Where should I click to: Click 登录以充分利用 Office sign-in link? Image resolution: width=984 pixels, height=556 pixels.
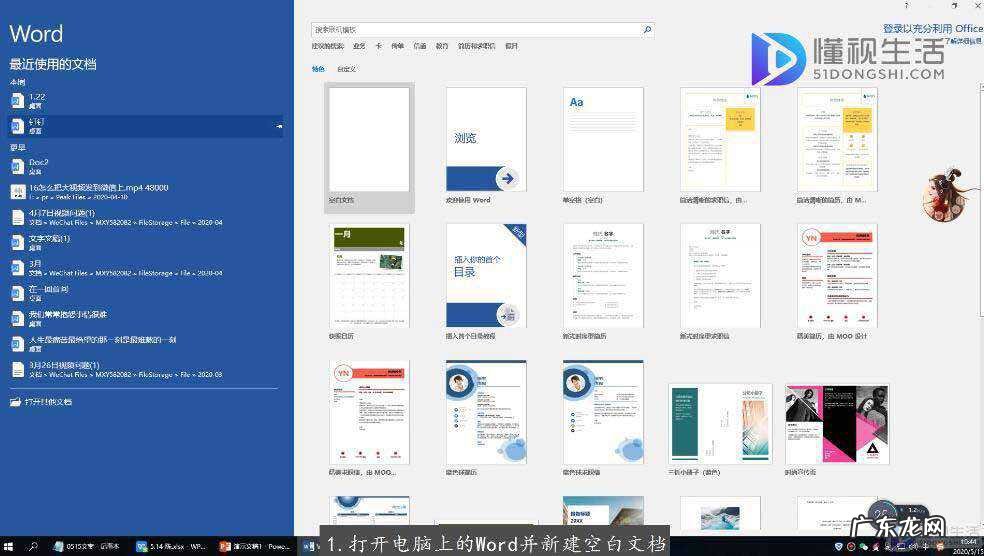[x=932, y=29]
